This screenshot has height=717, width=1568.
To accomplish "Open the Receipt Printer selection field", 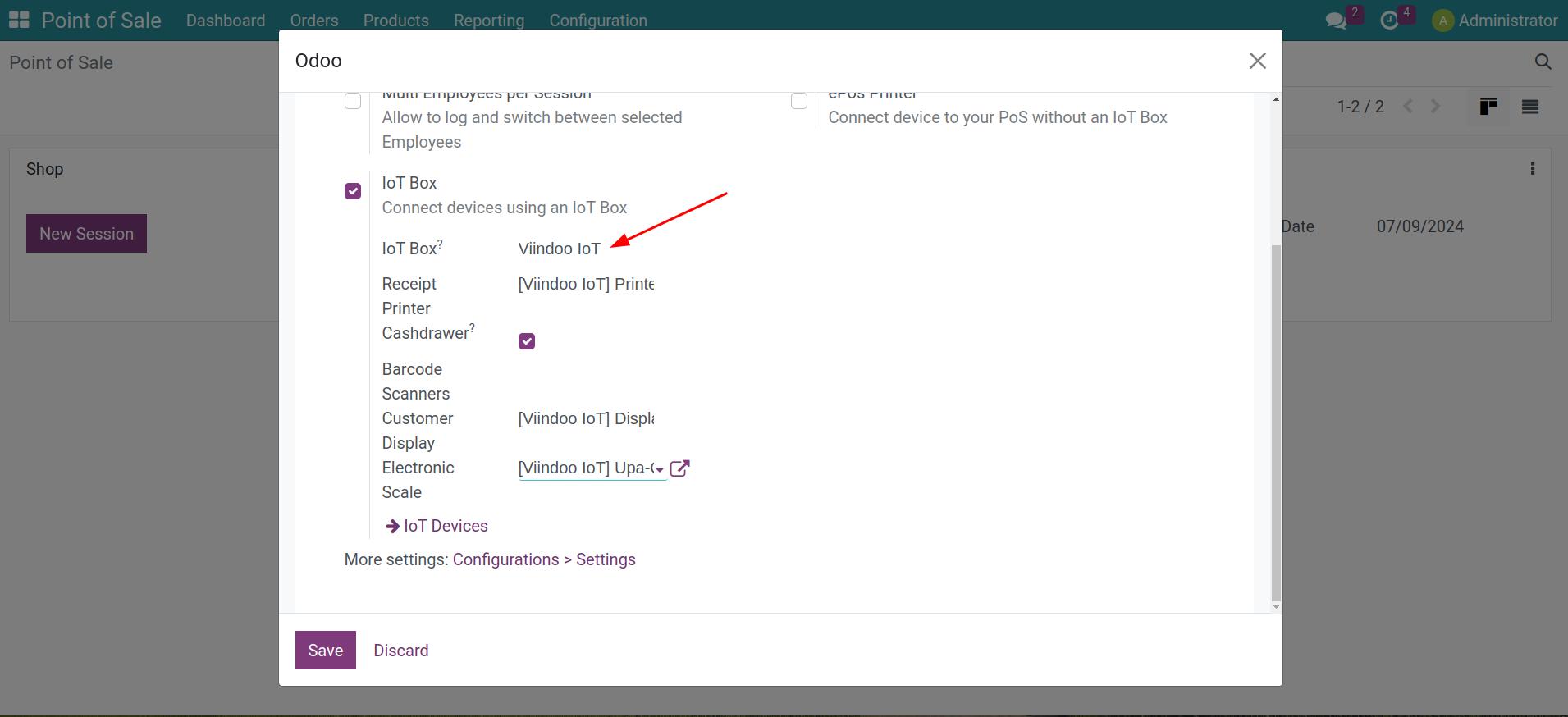I will [586, 284].
